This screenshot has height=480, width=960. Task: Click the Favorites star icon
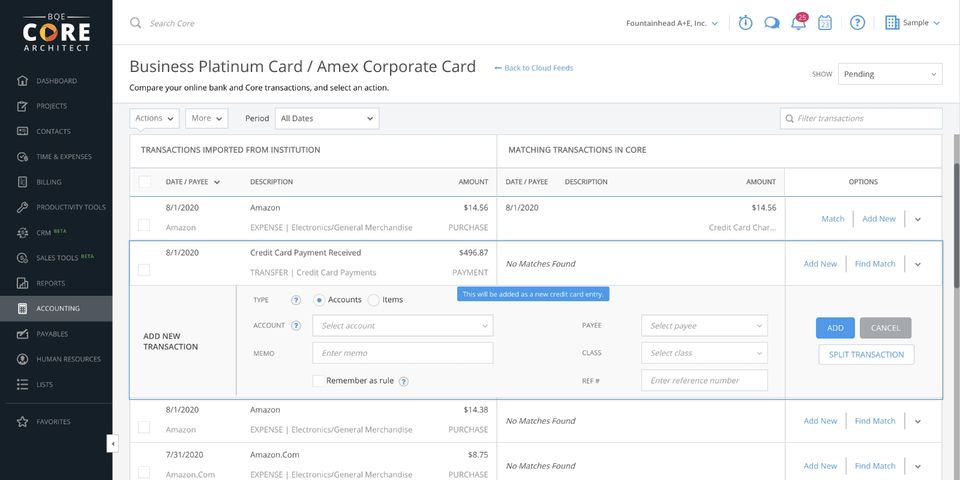(22, 422)
